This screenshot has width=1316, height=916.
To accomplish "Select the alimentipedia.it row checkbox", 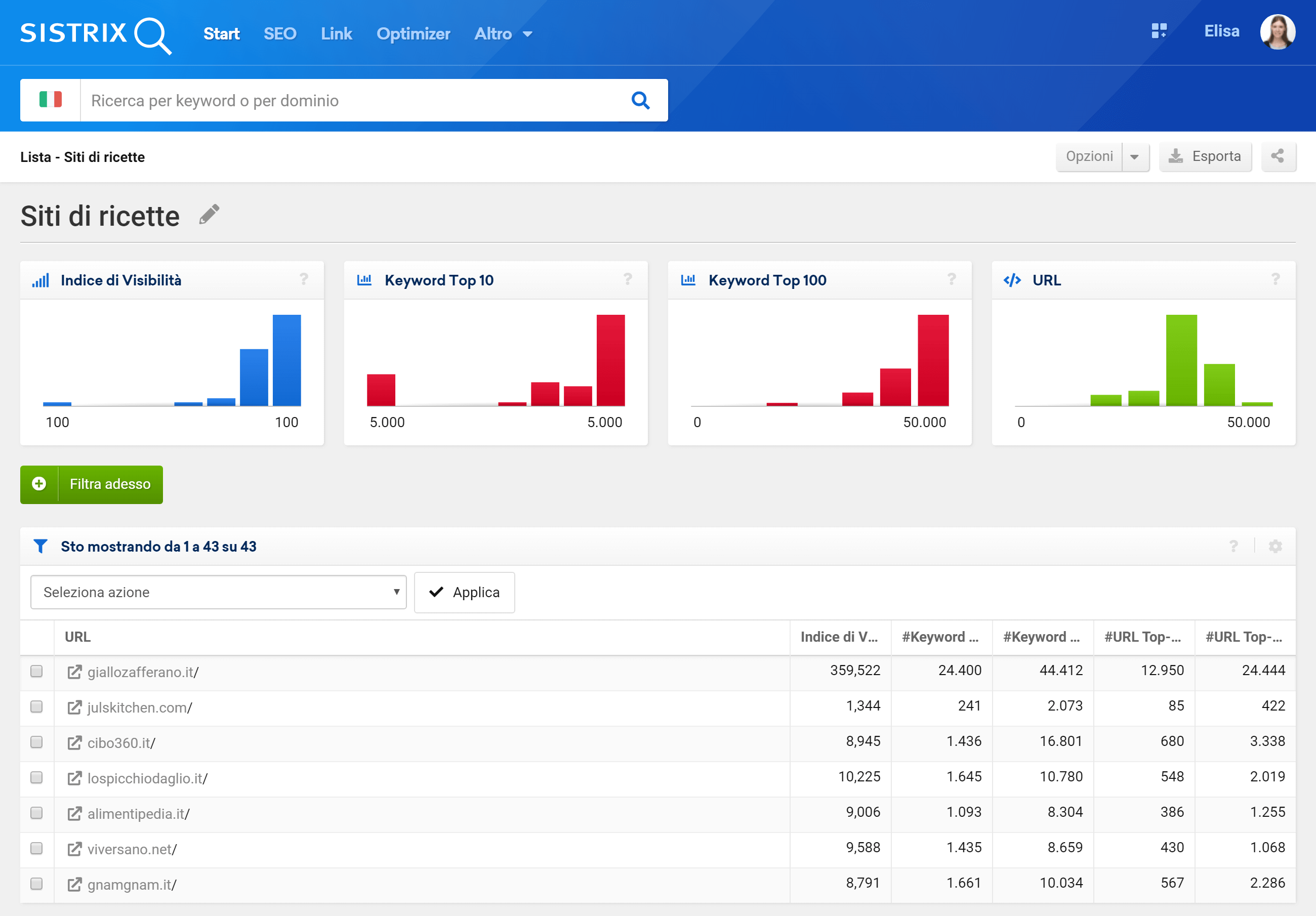I will pyautogui.click(x=36, y=813).
